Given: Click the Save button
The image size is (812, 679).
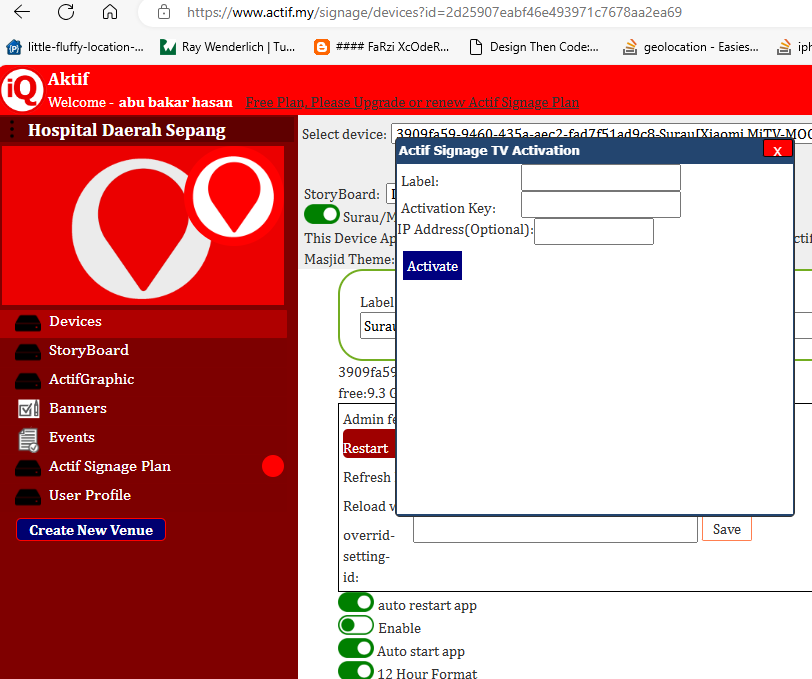Looking at the screenshot, I should coord(727,529).
